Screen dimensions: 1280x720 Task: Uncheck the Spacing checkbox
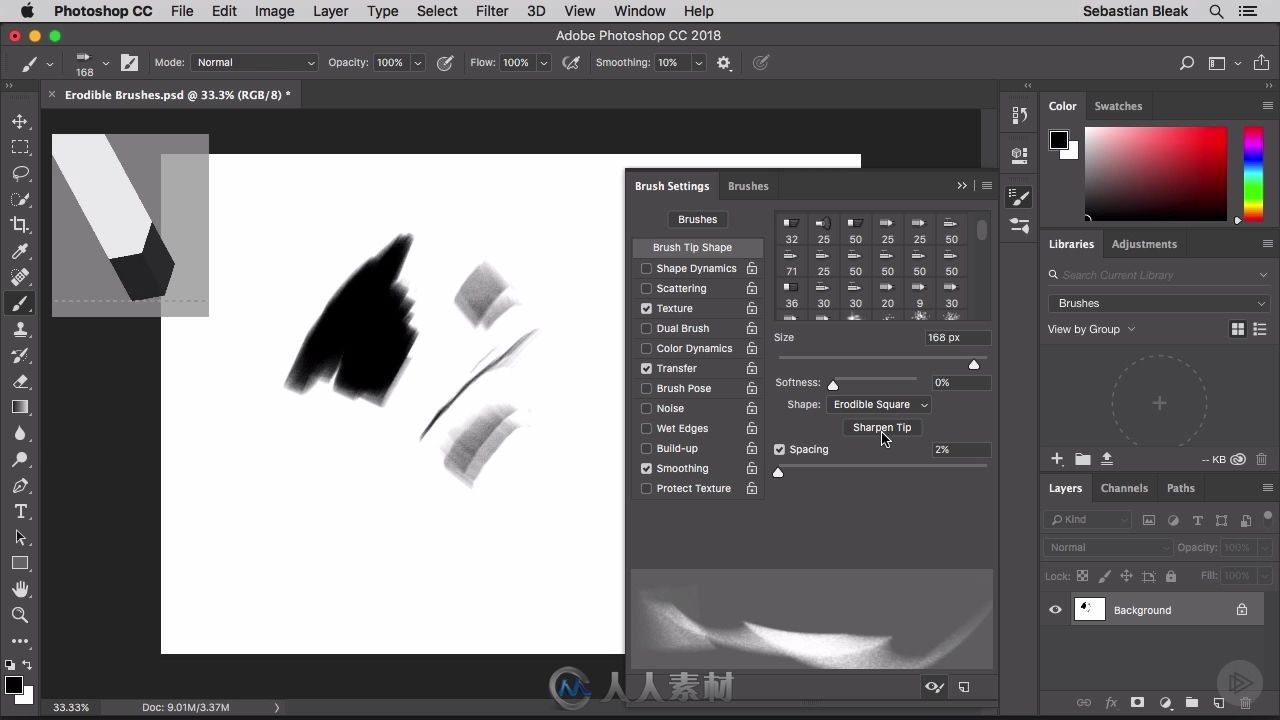(780, 449)
